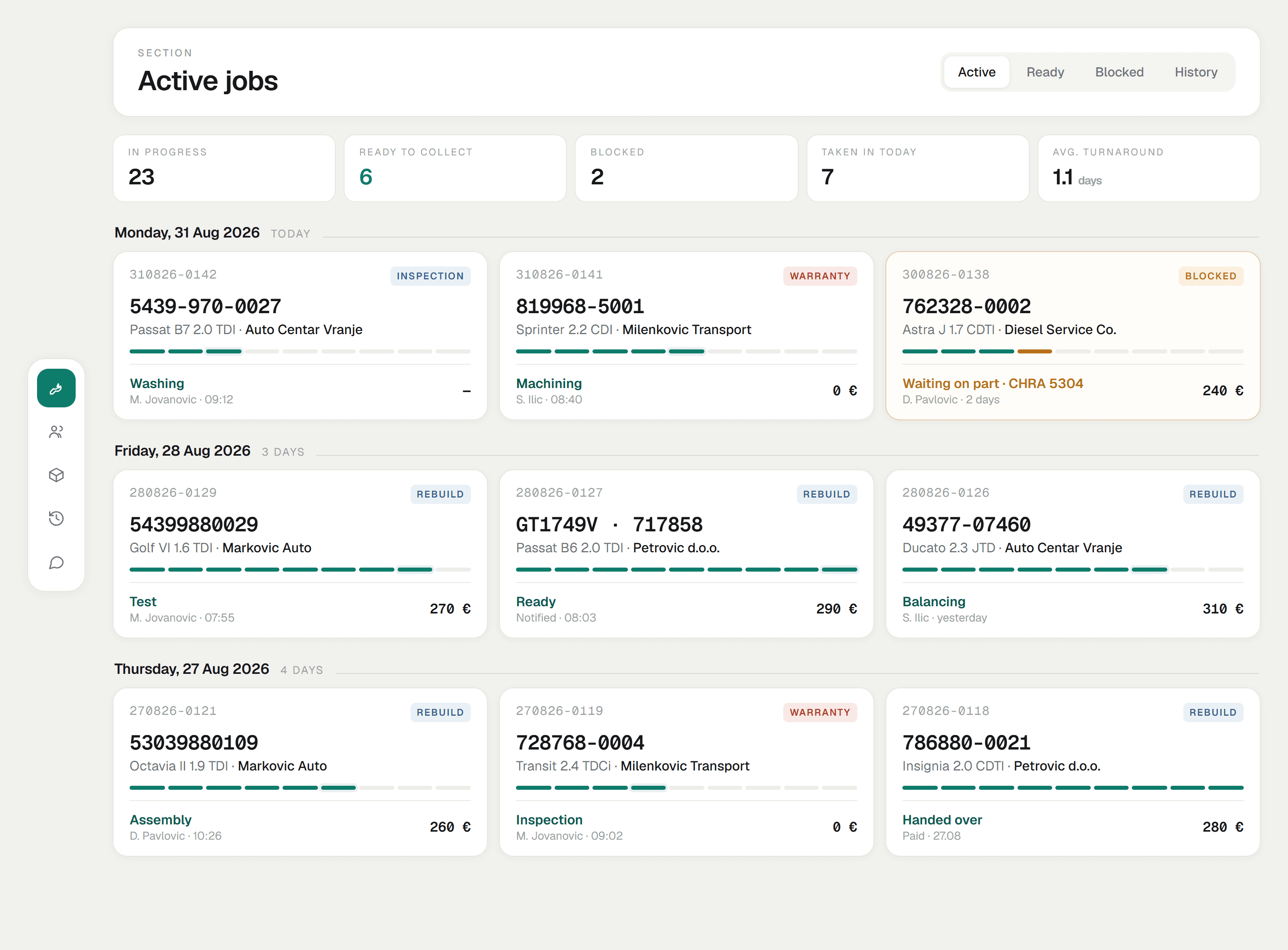Screen dimensions: 1288x950
Task: Click the INSPECTION badge on job 310826-0142
Action: pos(430,276)
